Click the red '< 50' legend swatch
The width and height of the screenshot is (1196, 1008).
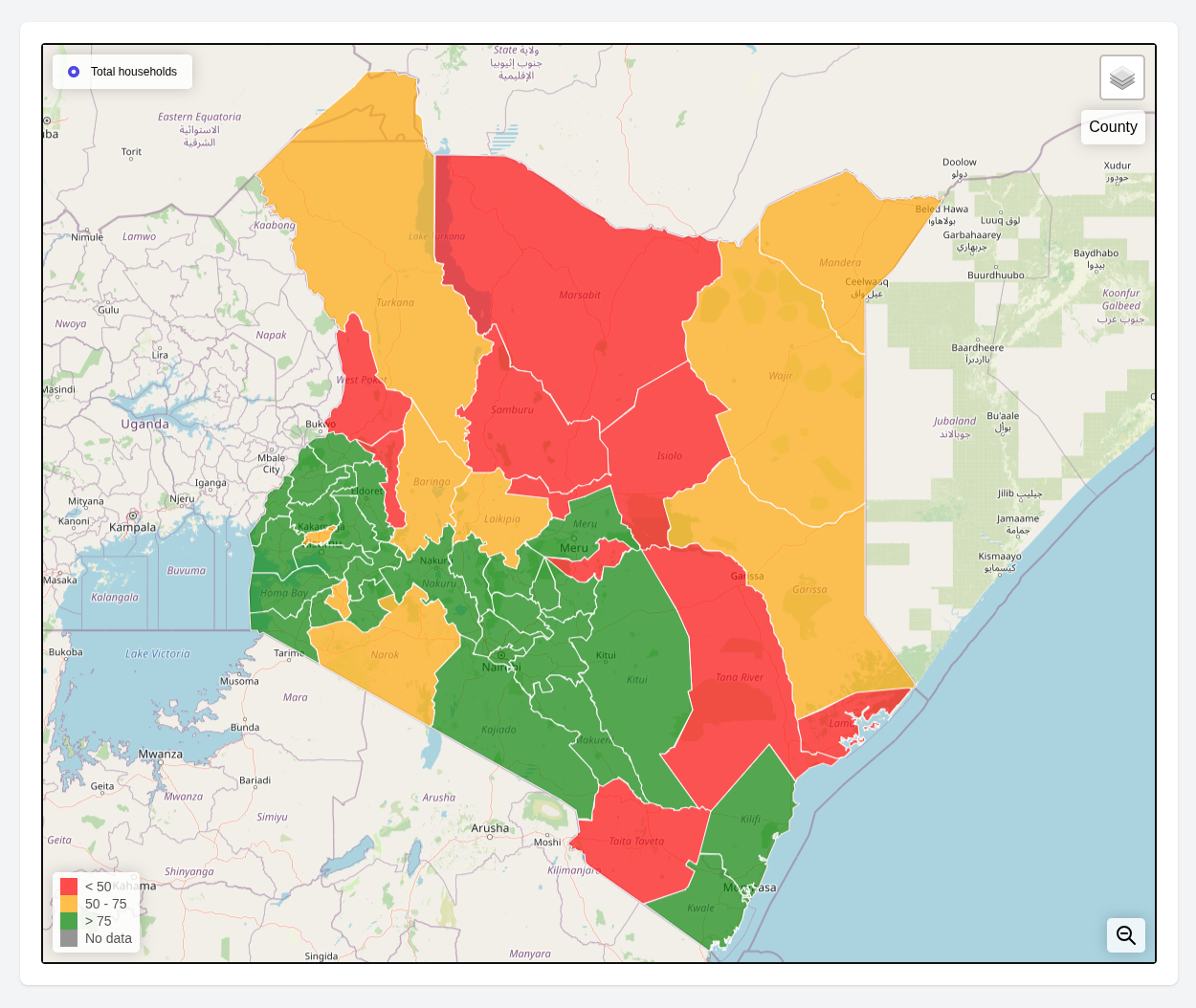tap(69, 887)
